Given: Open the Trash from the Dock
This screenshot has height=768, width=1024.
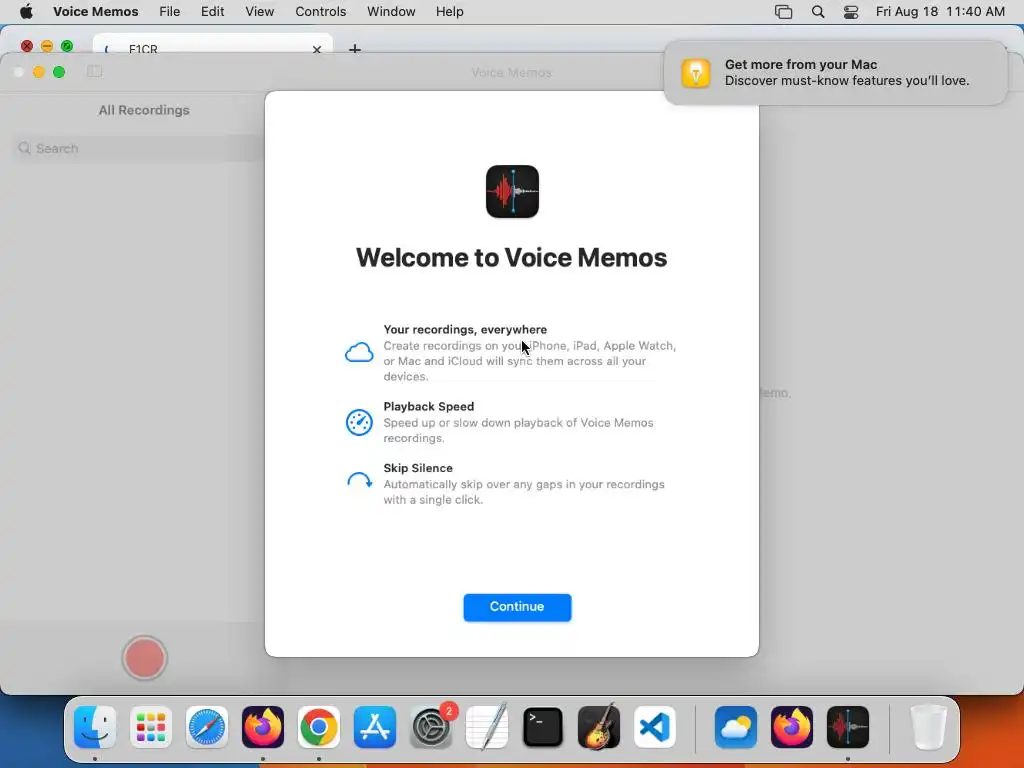Looking at the screenshot, I should (x=928, y=727).
